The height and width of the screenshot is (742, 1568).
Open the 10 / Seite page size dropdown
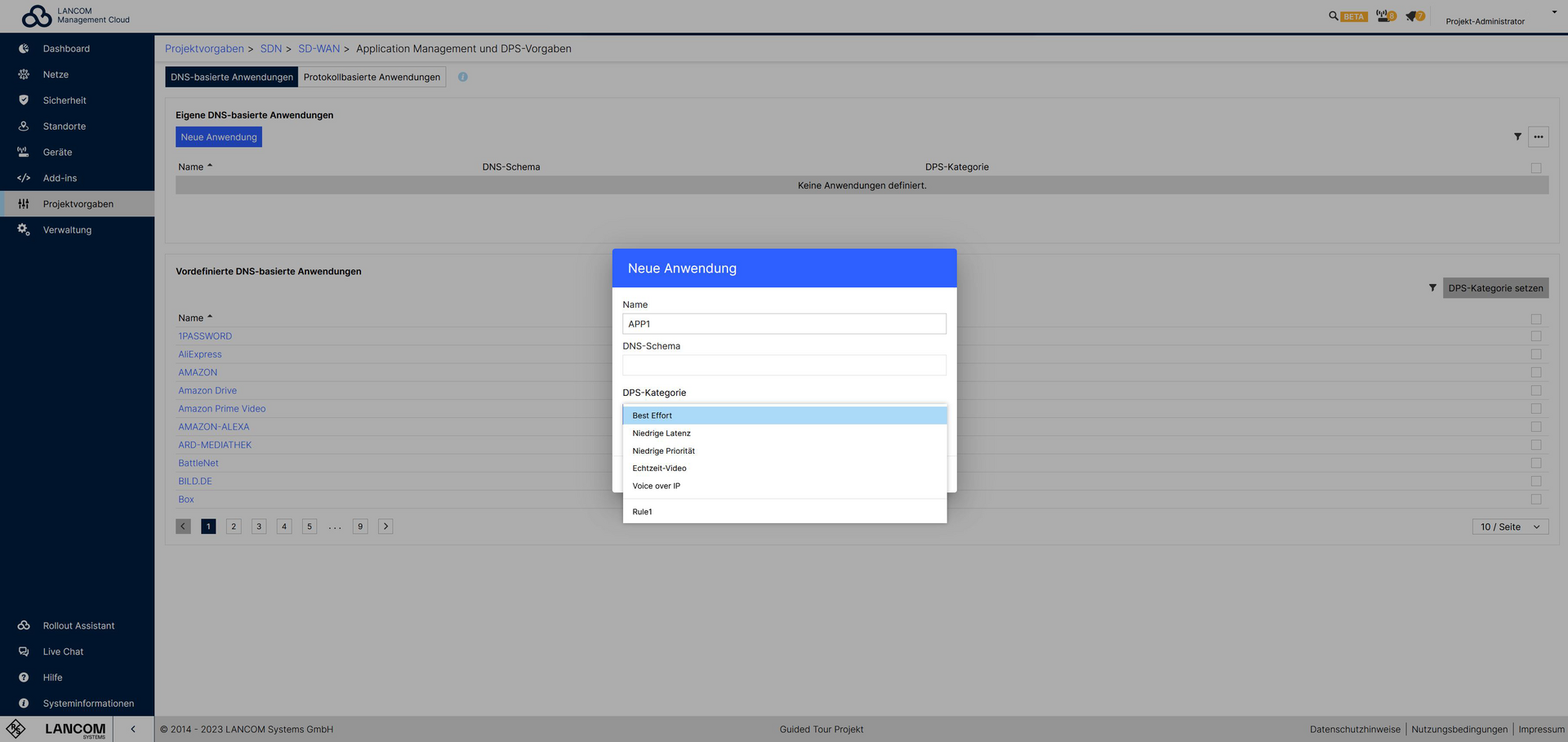(x=1509, y=527)
